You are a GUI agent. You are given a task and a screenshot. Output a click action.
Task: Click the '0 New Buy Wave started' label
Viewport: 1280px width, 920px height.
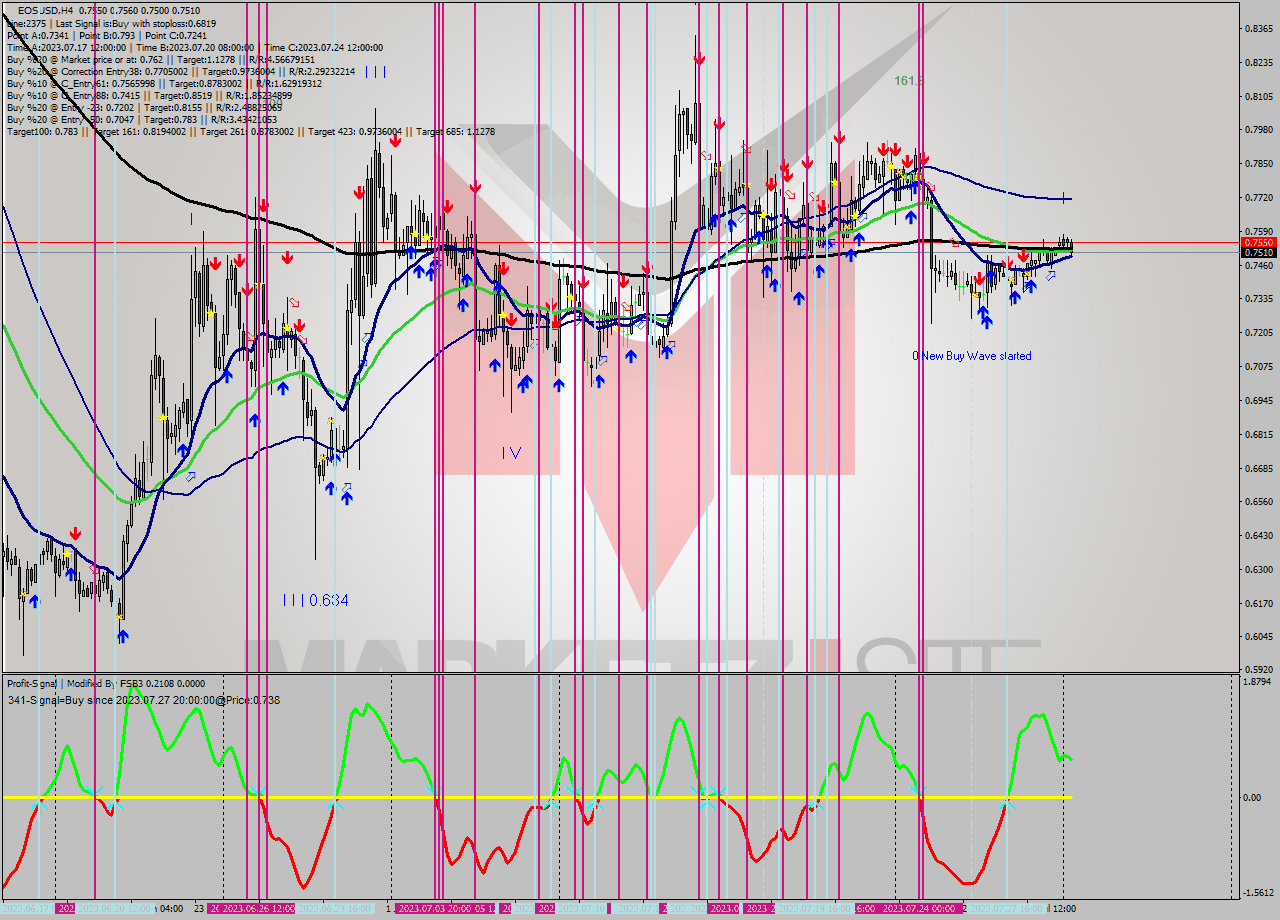tap(971, 356)
